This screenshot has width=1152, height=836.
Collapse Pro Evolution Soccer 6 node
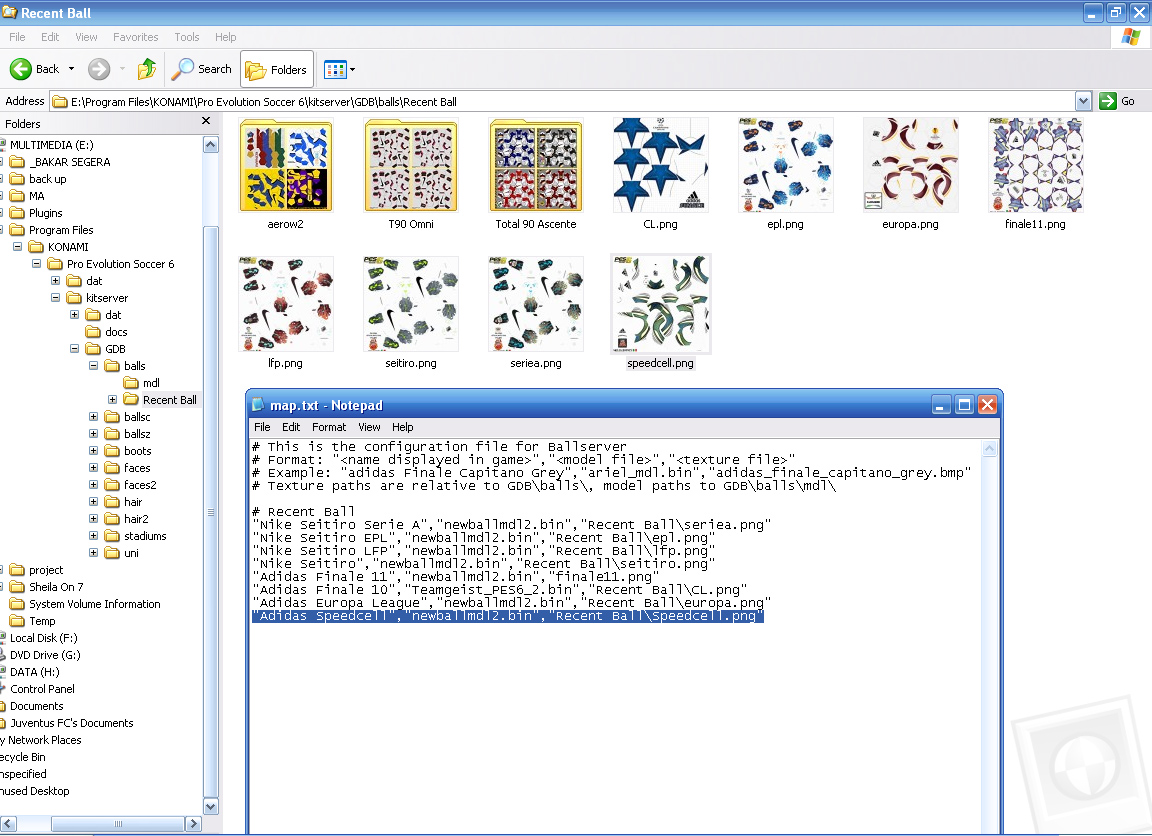36,264
